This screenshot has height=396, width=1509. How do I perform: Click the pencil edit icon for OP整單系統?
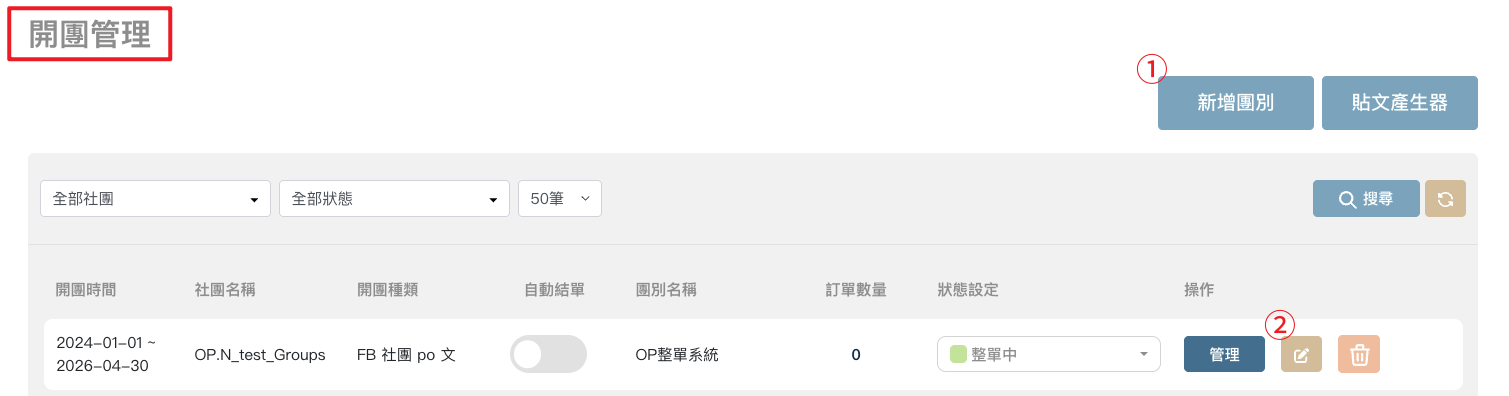tap(1301, 354)
